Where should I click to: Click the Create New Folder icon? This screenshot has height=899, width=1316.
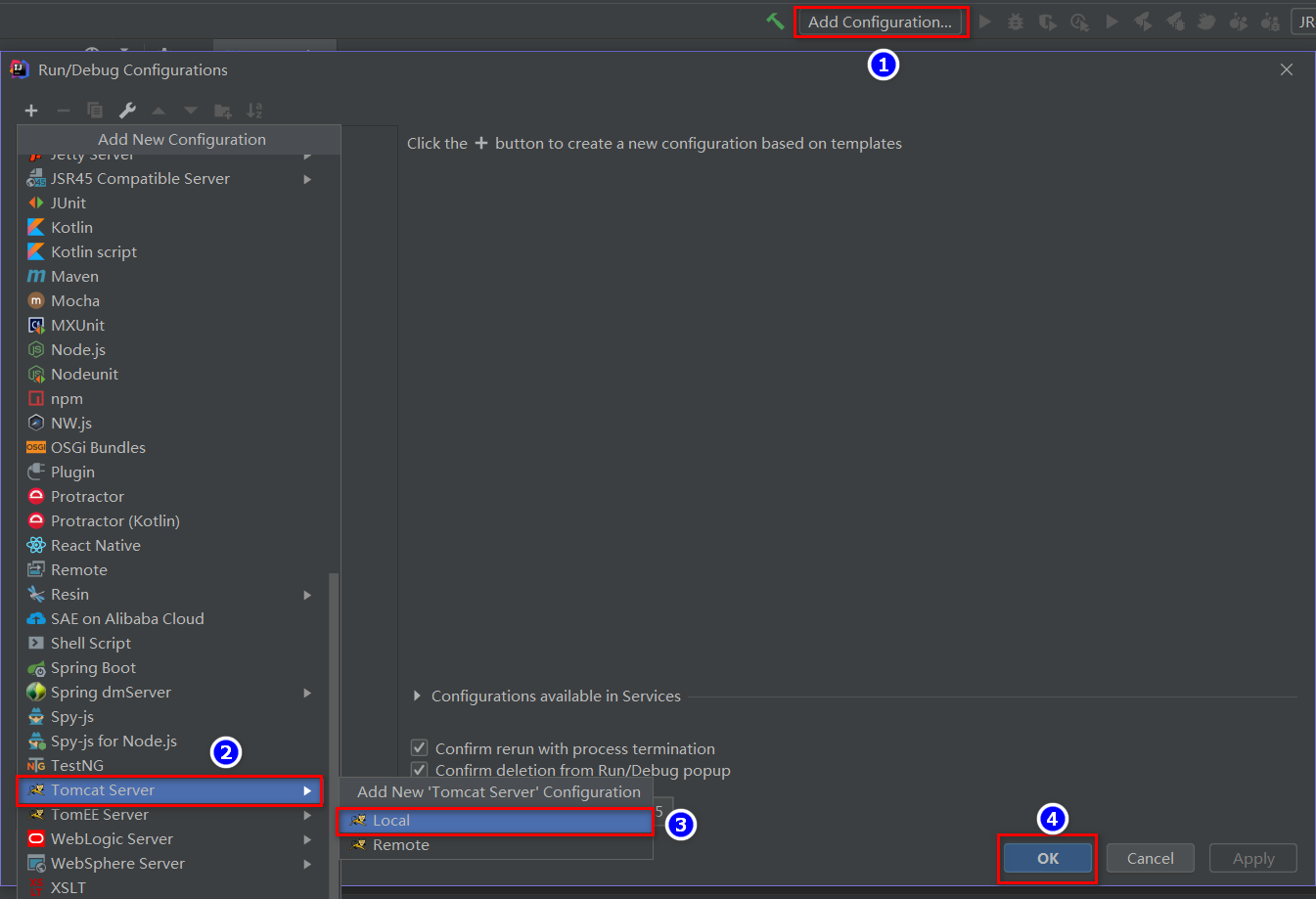point(223,111)
